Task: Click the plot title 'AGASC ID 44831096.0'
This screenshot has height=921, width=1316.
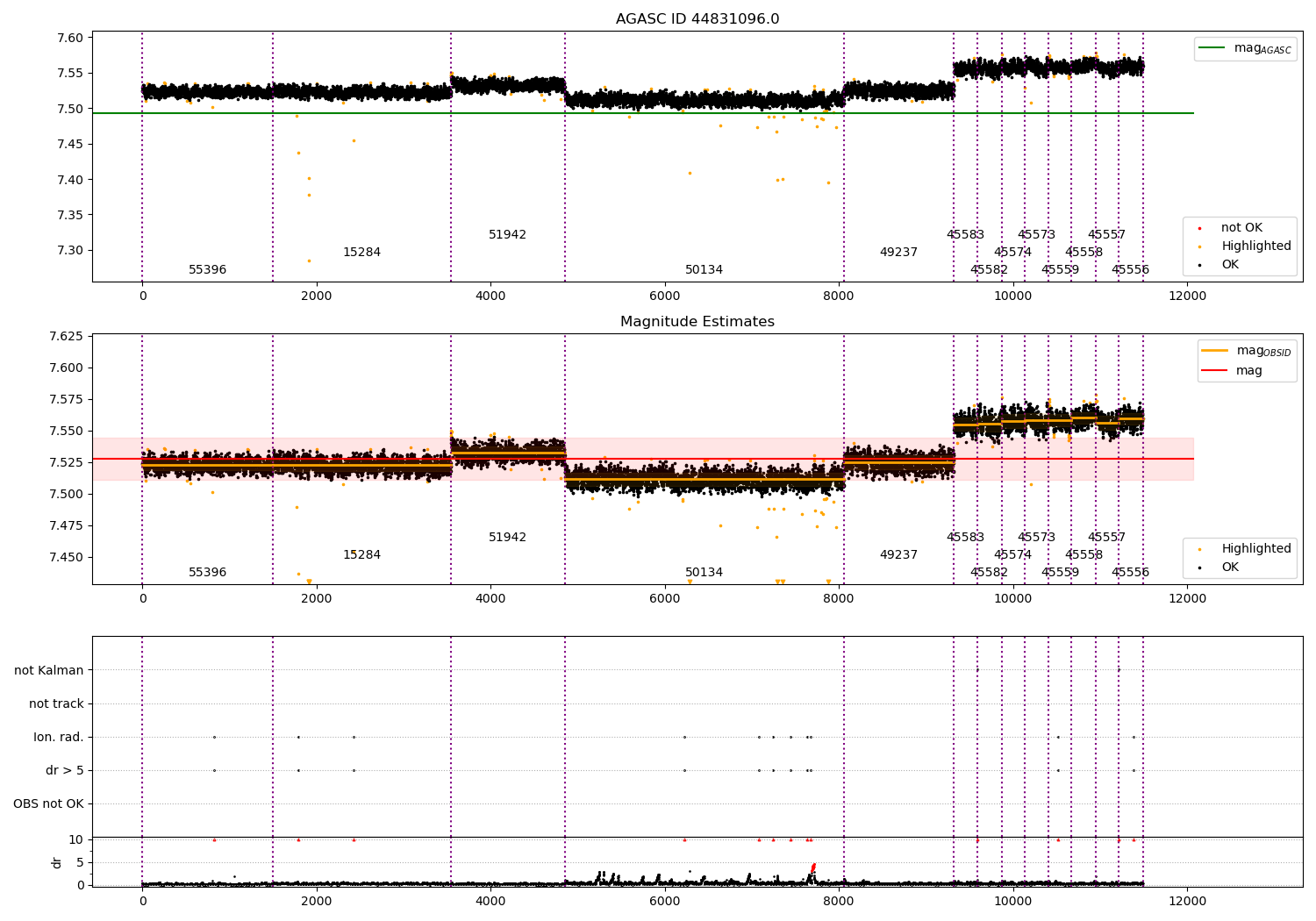Action: (697, 19)
